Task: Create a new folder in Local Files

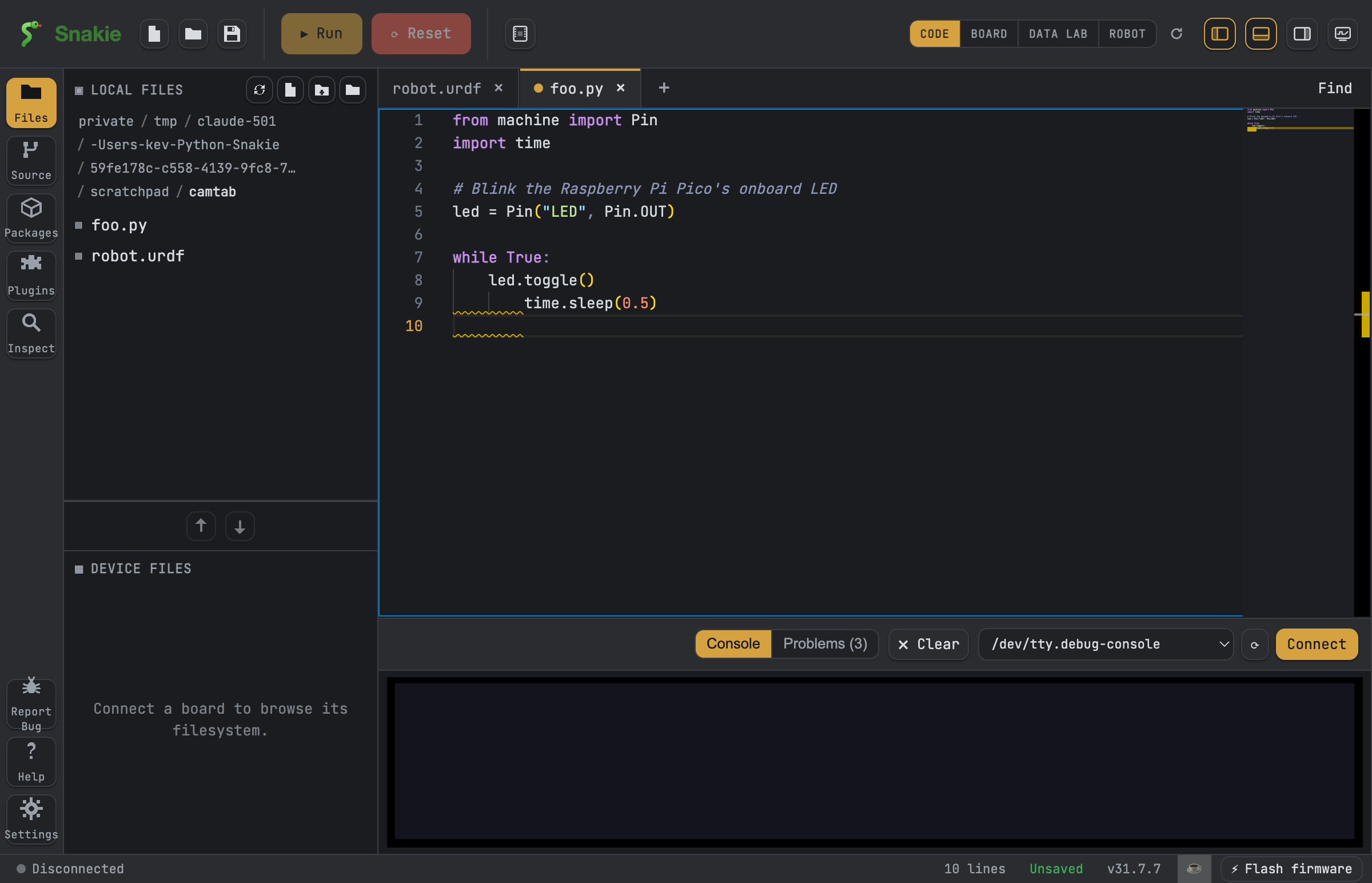Action: tap(321, 90)
